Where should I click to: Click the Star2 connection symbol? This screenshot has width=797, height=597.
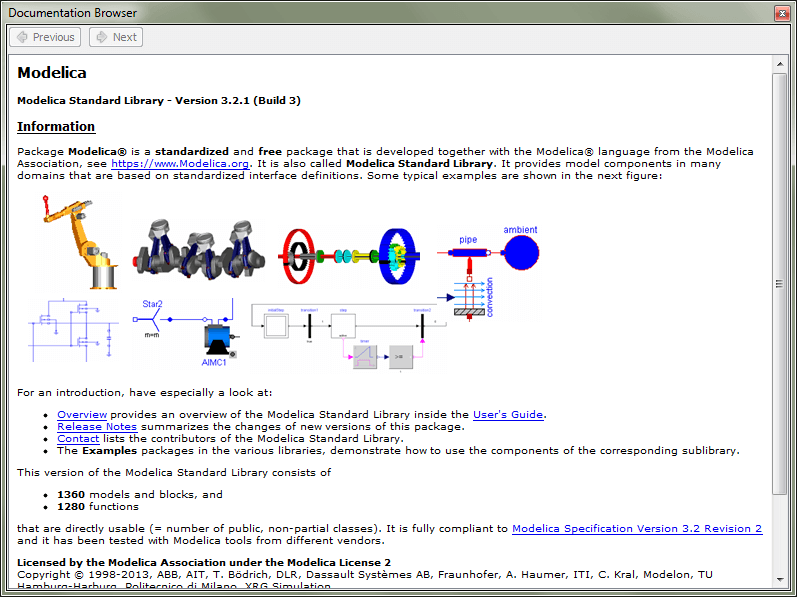coord(152,319)
